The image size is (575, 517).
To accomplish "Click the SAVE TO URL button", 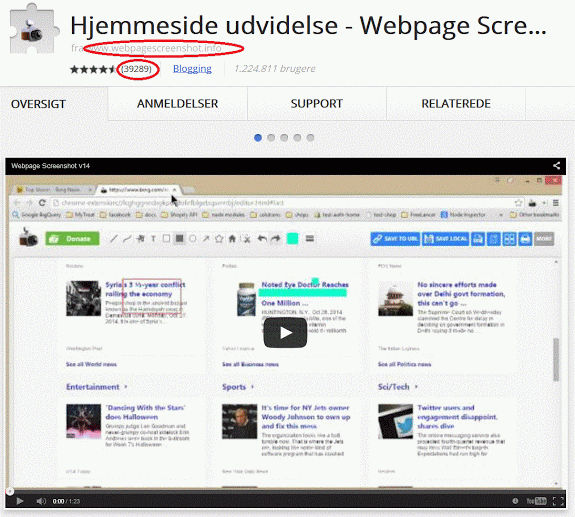I will click(395, 239).
